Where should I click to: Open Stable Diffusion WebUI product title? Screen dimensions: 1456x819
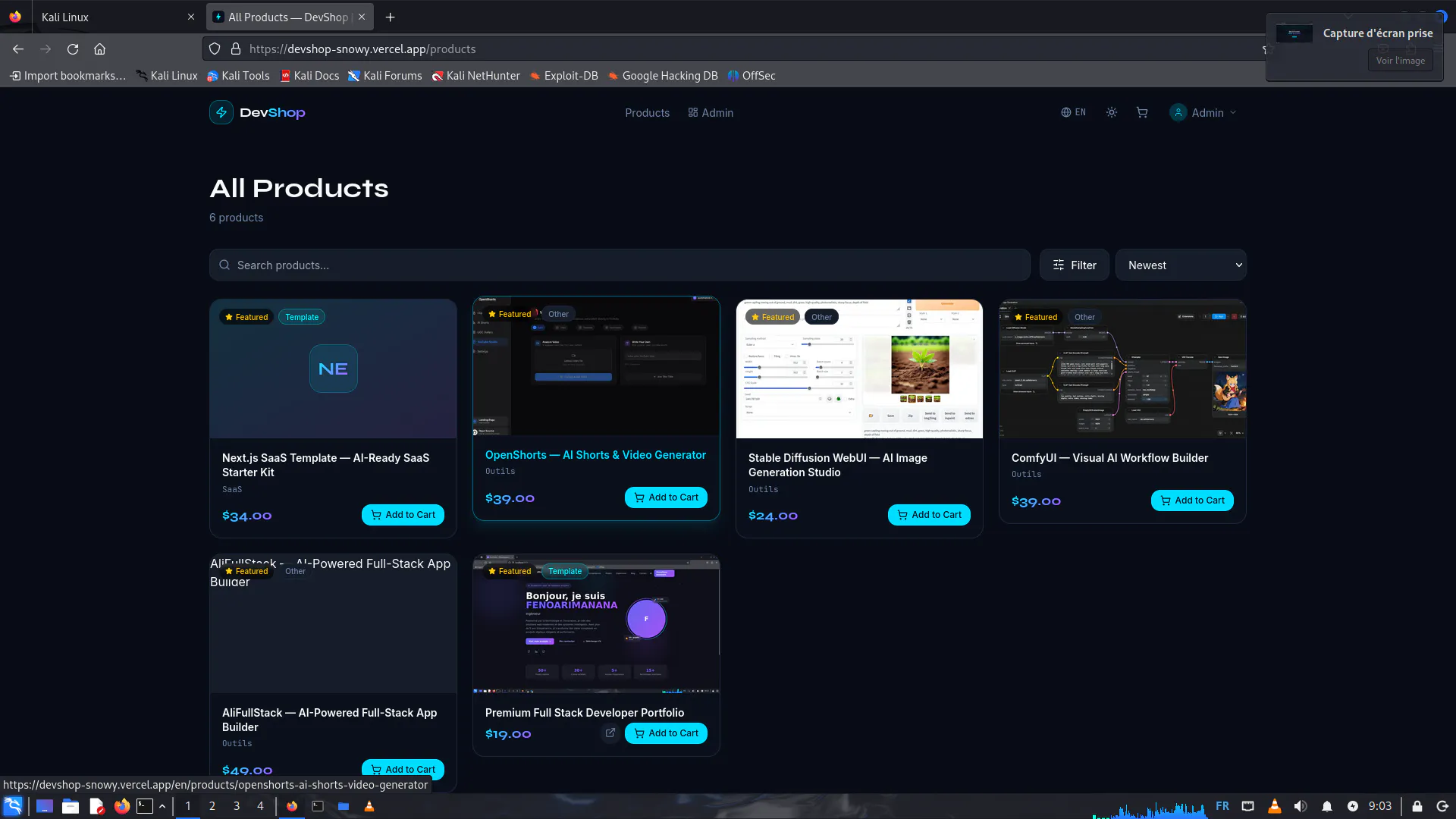coord(837,465)
